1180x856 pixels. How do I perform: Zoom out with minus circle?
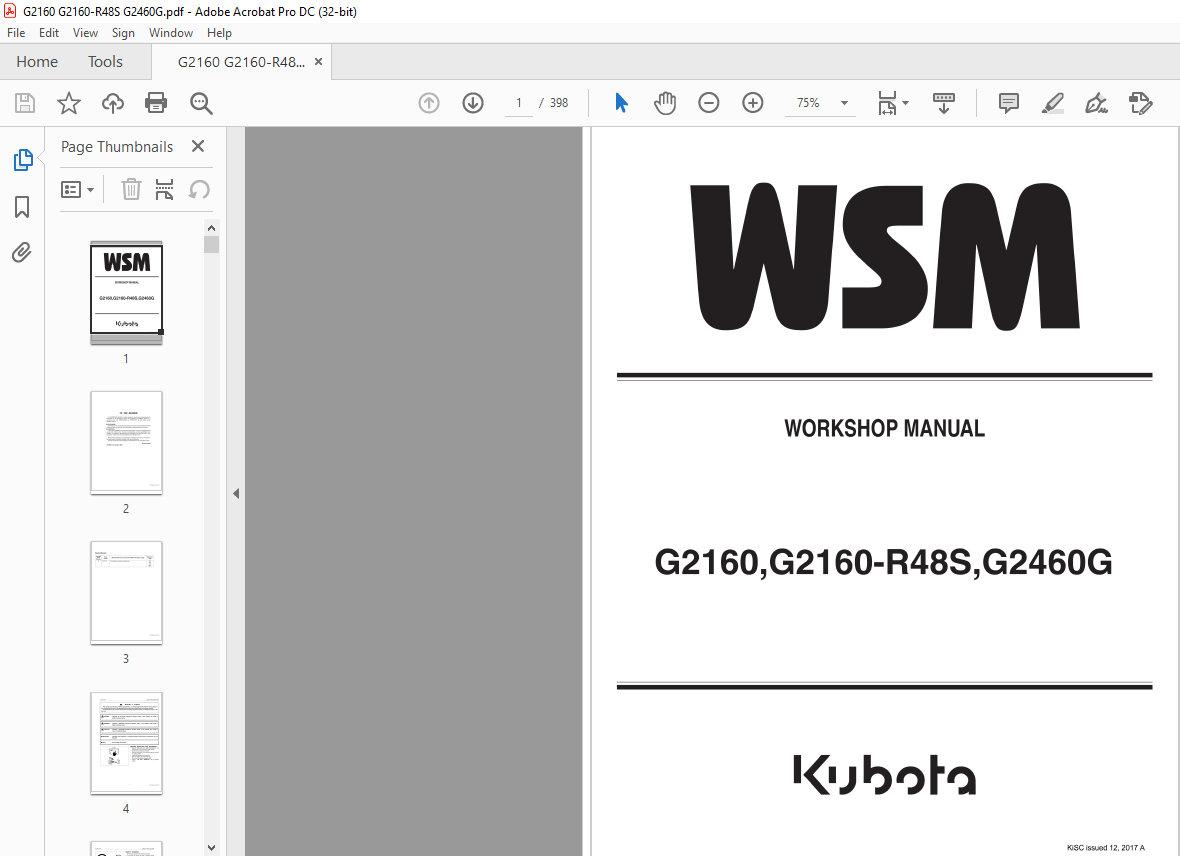pyautogui.click(x=708, y=103)
